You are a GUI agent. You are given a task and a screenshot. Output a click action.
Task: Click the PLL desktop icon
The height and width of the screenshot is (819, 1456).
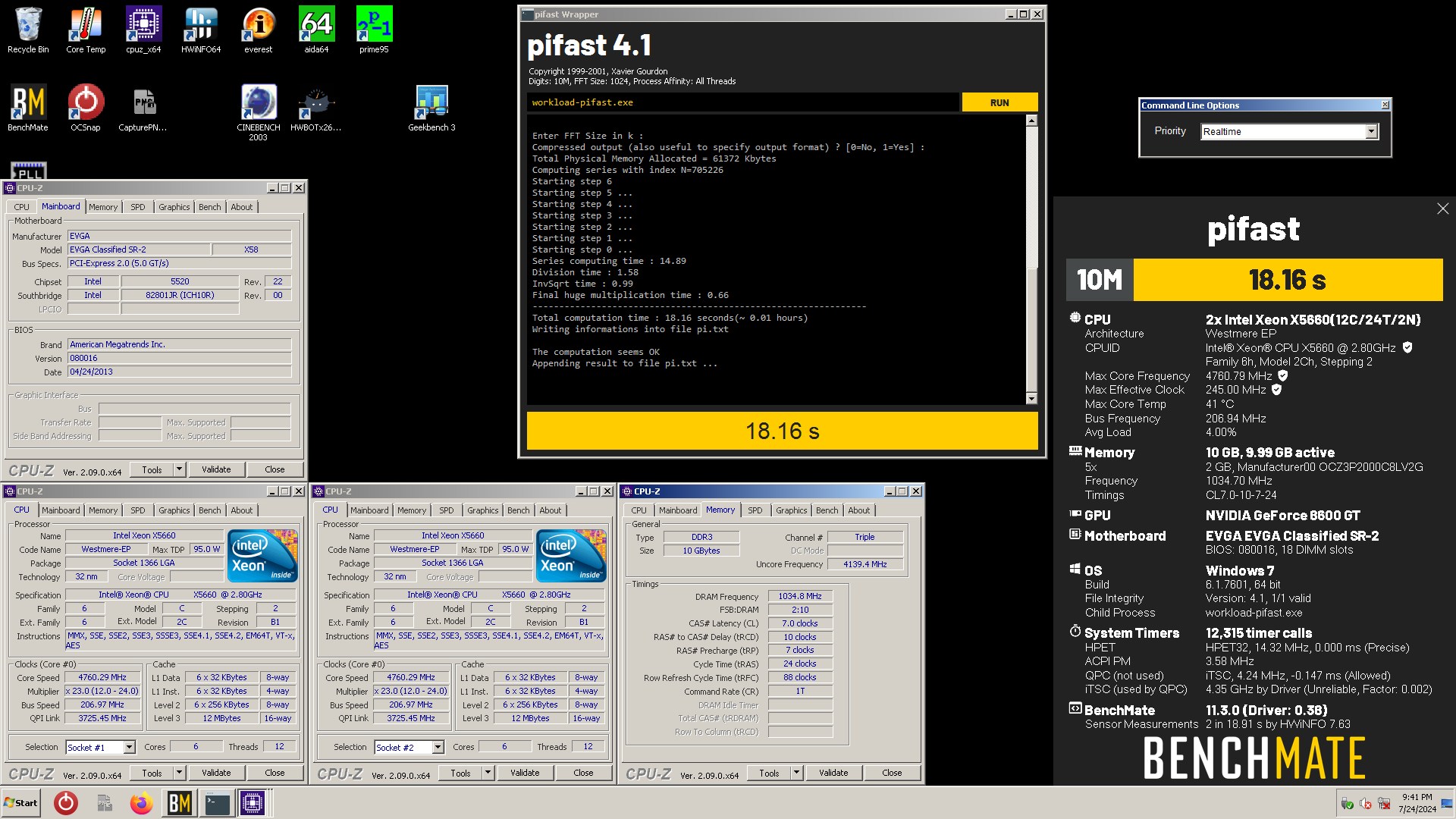pyautogui.click(x=29, y=171)
